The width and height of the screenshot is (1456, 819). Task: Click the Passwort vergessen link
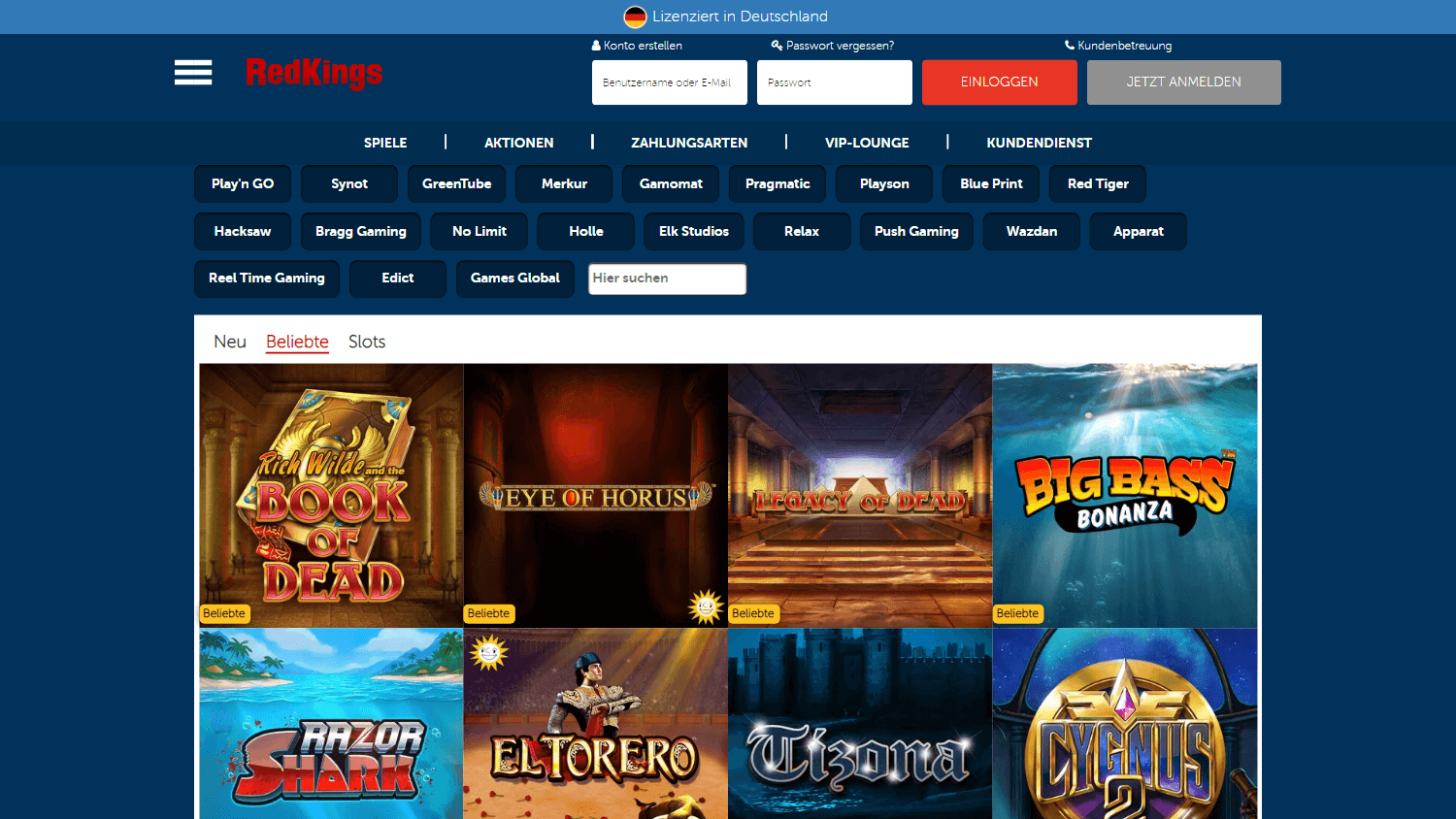point(833,46)
